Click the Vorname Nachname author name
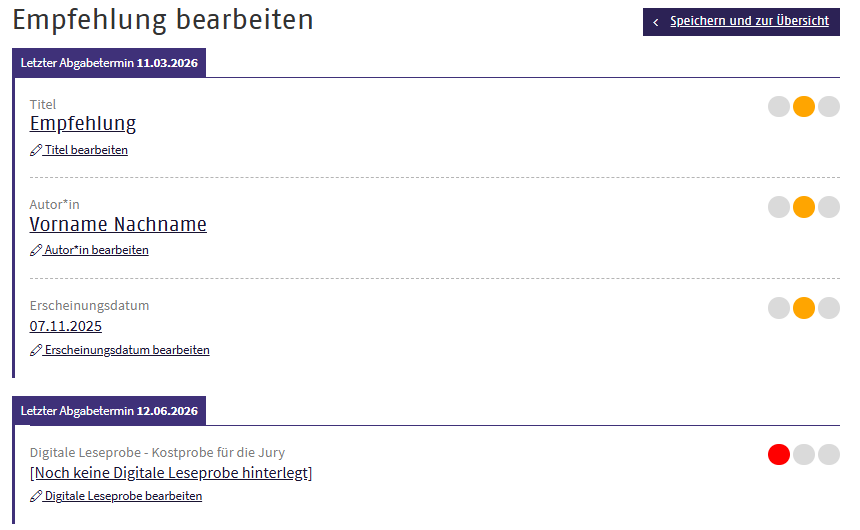860x530 pixels. [118, 224]
